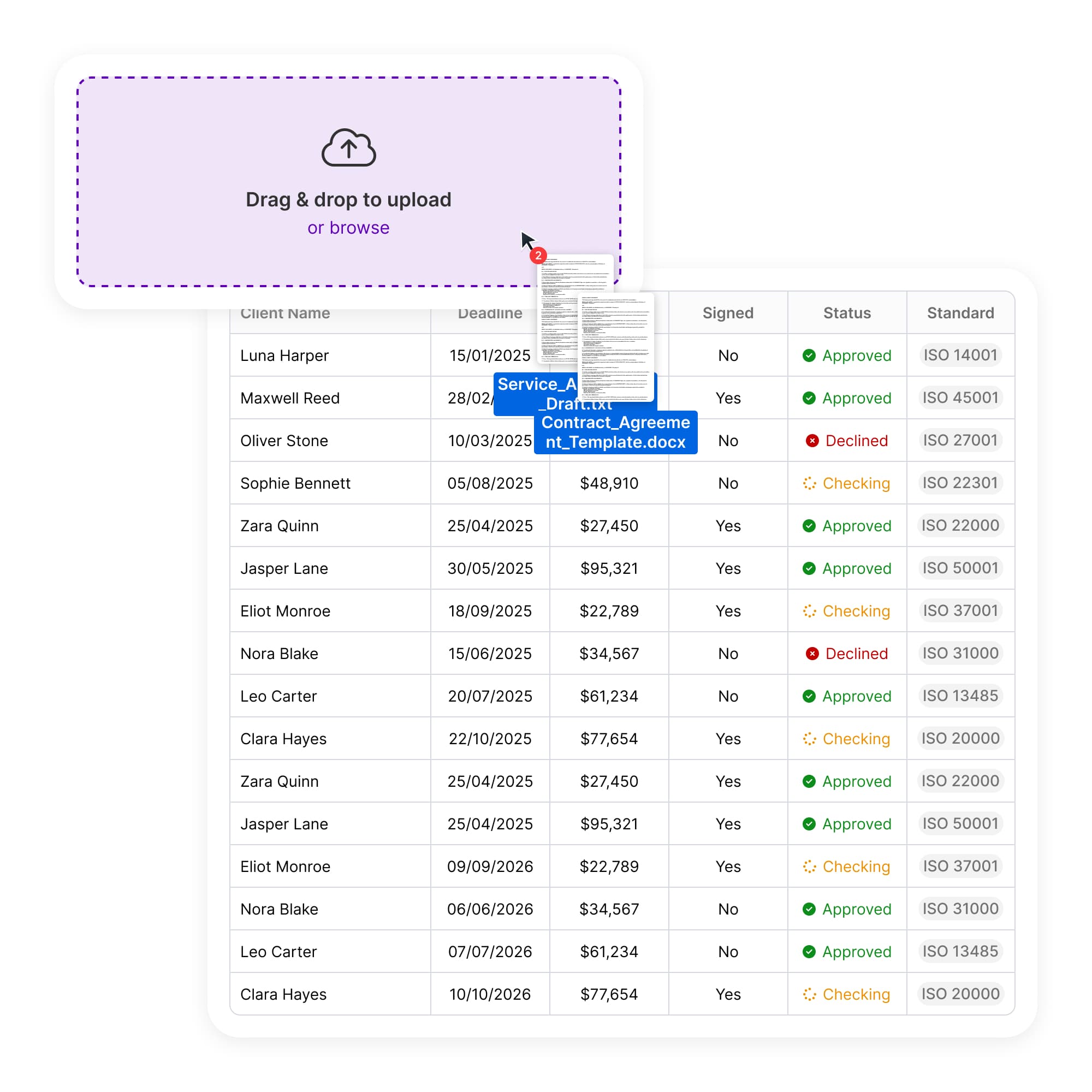
Task: Click the Signed column header
Action: click(728, 312)
